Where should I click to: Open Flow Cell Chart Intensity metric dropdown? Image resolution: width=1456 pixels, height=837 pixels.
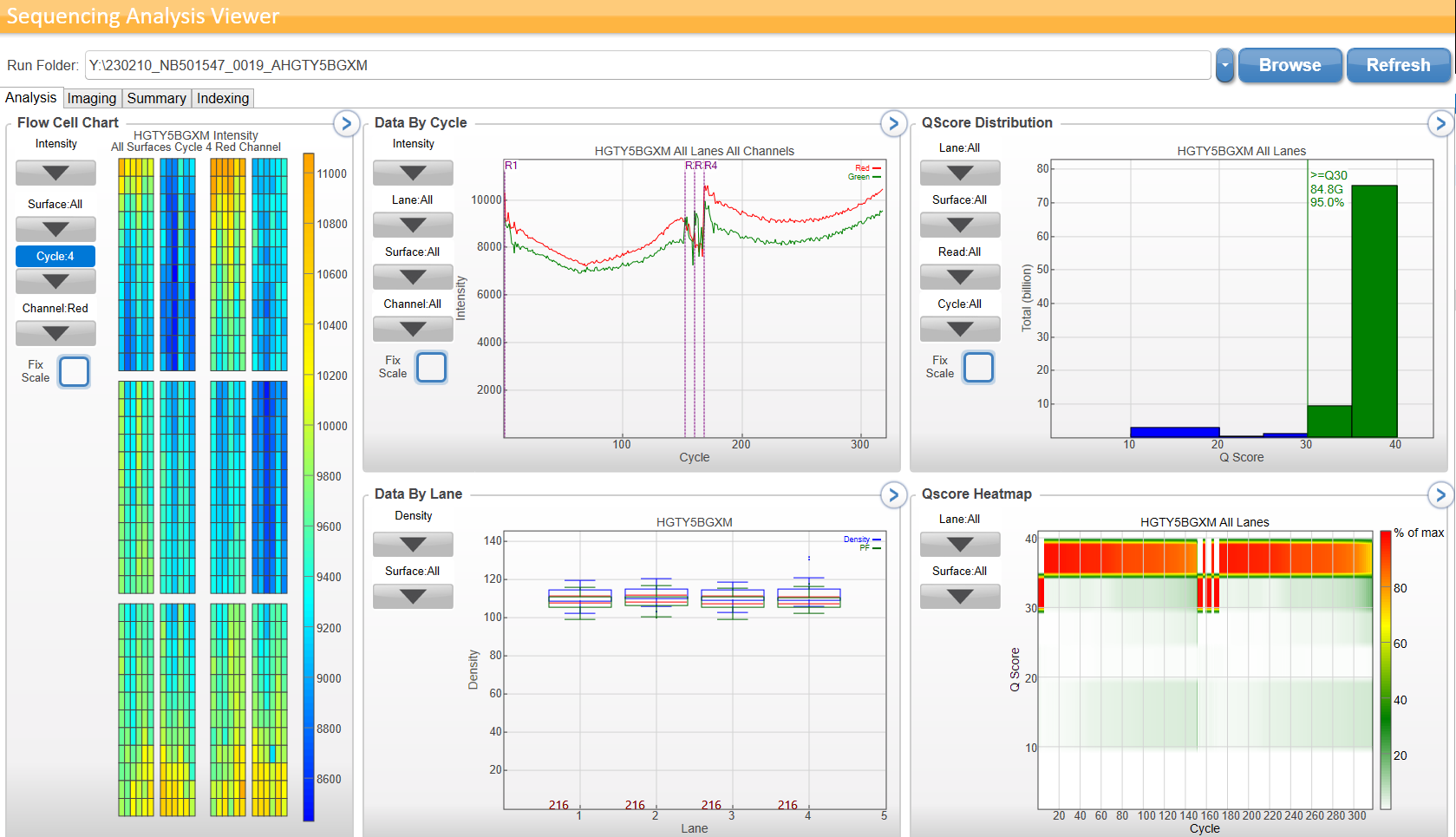pyautogui.click(x=55, y=173)
